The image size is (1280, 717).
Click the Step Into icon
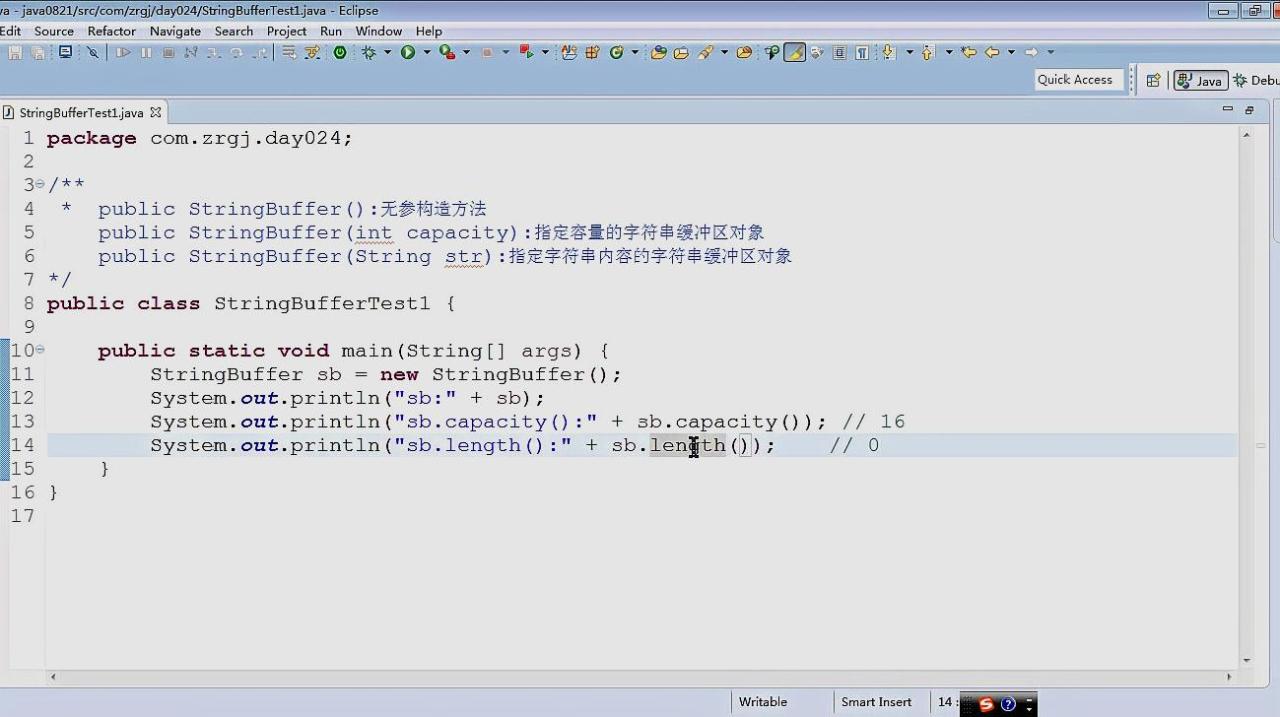point(213,52)
